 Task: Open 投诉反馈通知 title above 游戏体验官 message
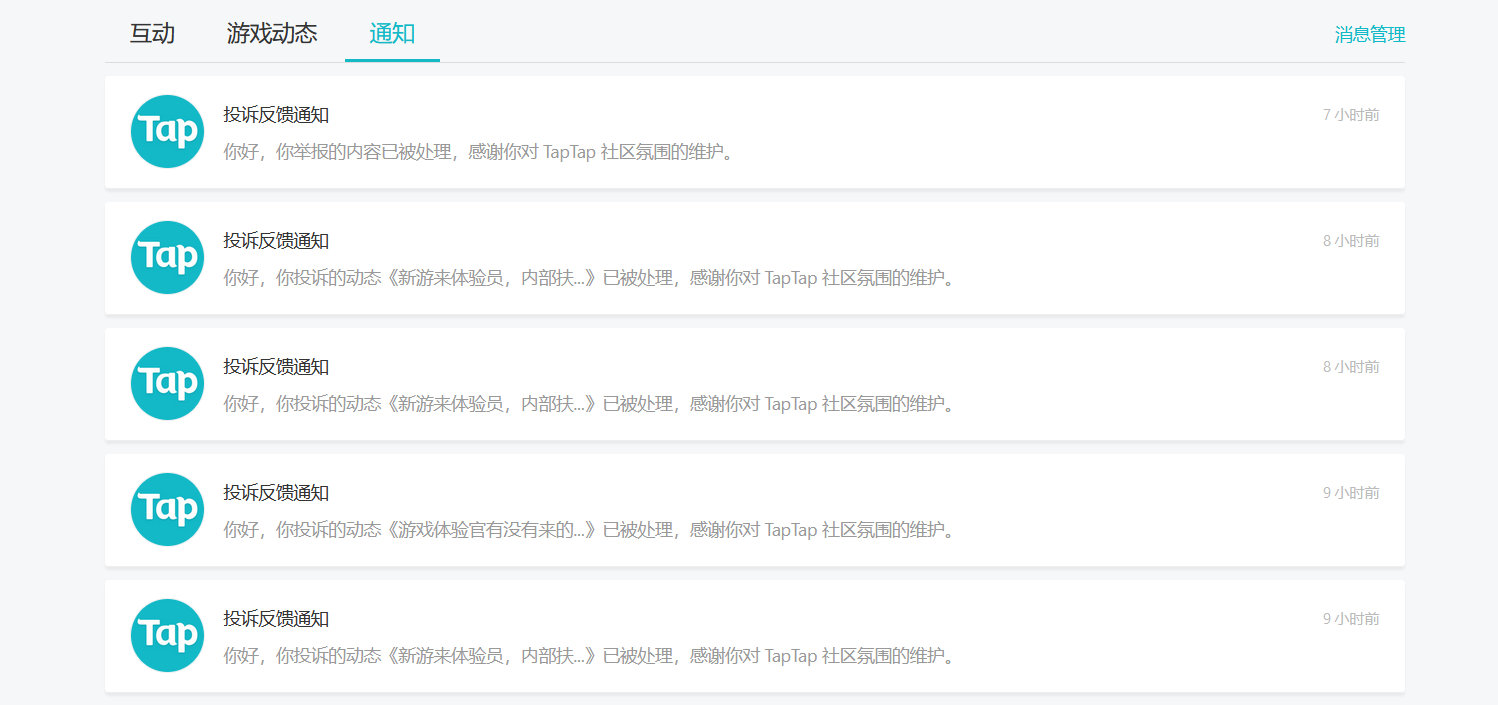coord(276,493)
